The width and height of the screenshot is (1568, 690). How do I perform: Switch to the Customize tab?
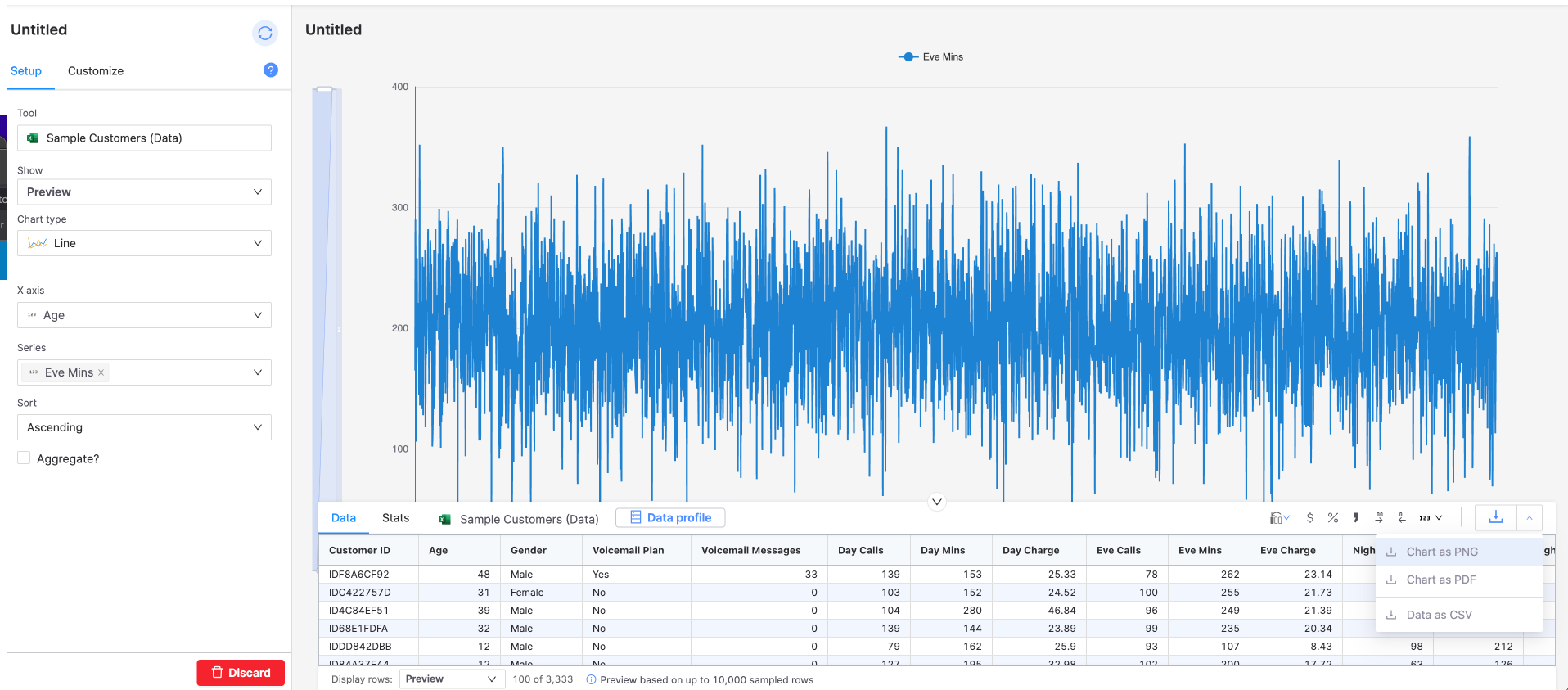pos(96,71)
